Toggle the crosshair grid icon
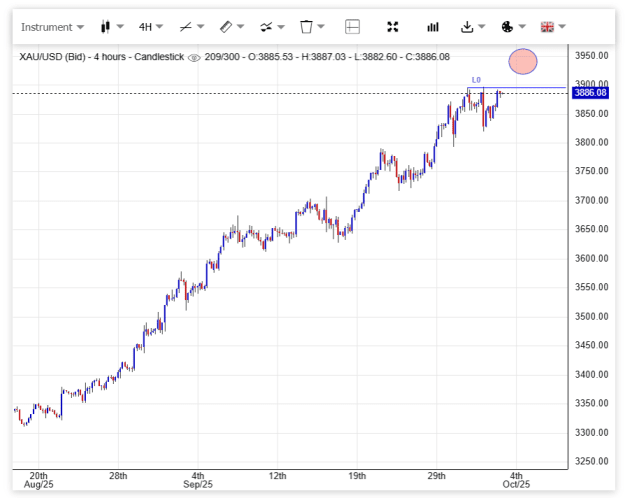The width and height of the screenshot is (625, 498). pyautogui.click(x=352, y=27)
